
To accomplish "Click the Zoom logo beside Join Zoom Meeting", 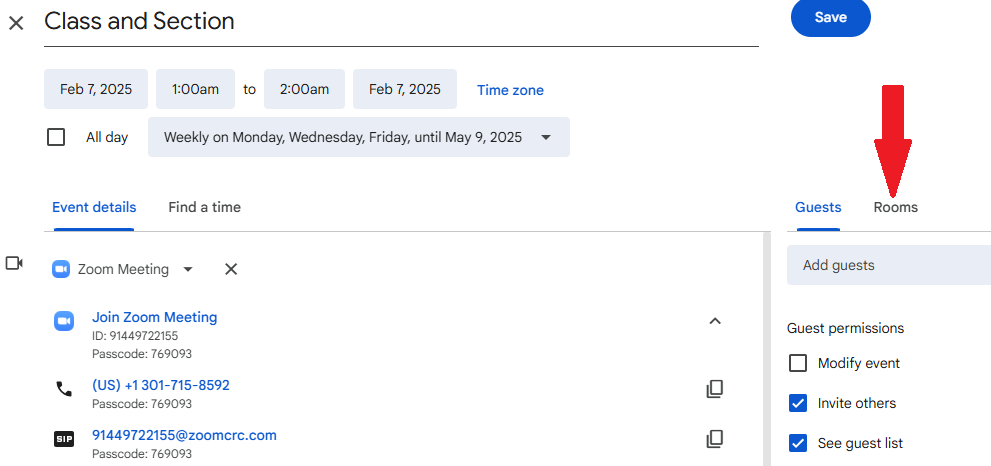I will [64, 321].
